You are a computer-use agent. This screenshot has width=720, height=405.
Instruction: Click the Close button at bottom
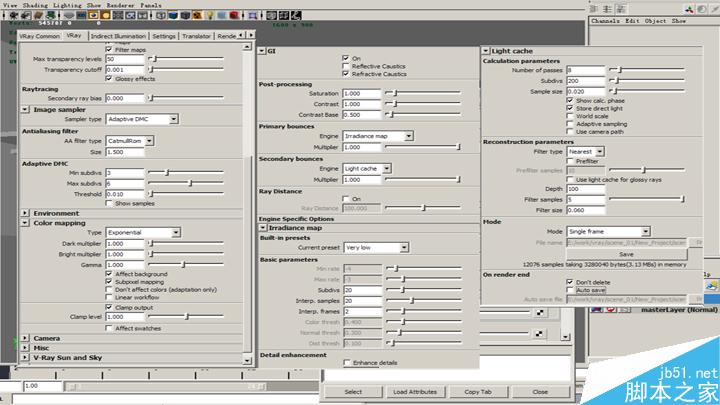pyautogui.click(x=540, y=392)
